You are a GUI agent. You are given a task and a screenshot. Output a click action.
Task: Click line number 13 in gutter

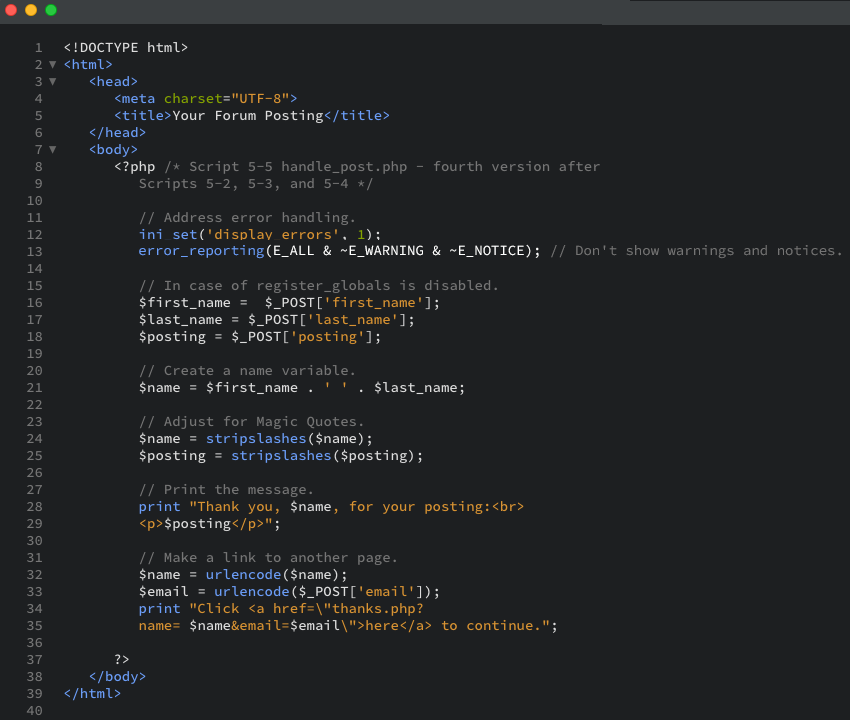click(34, 252)
